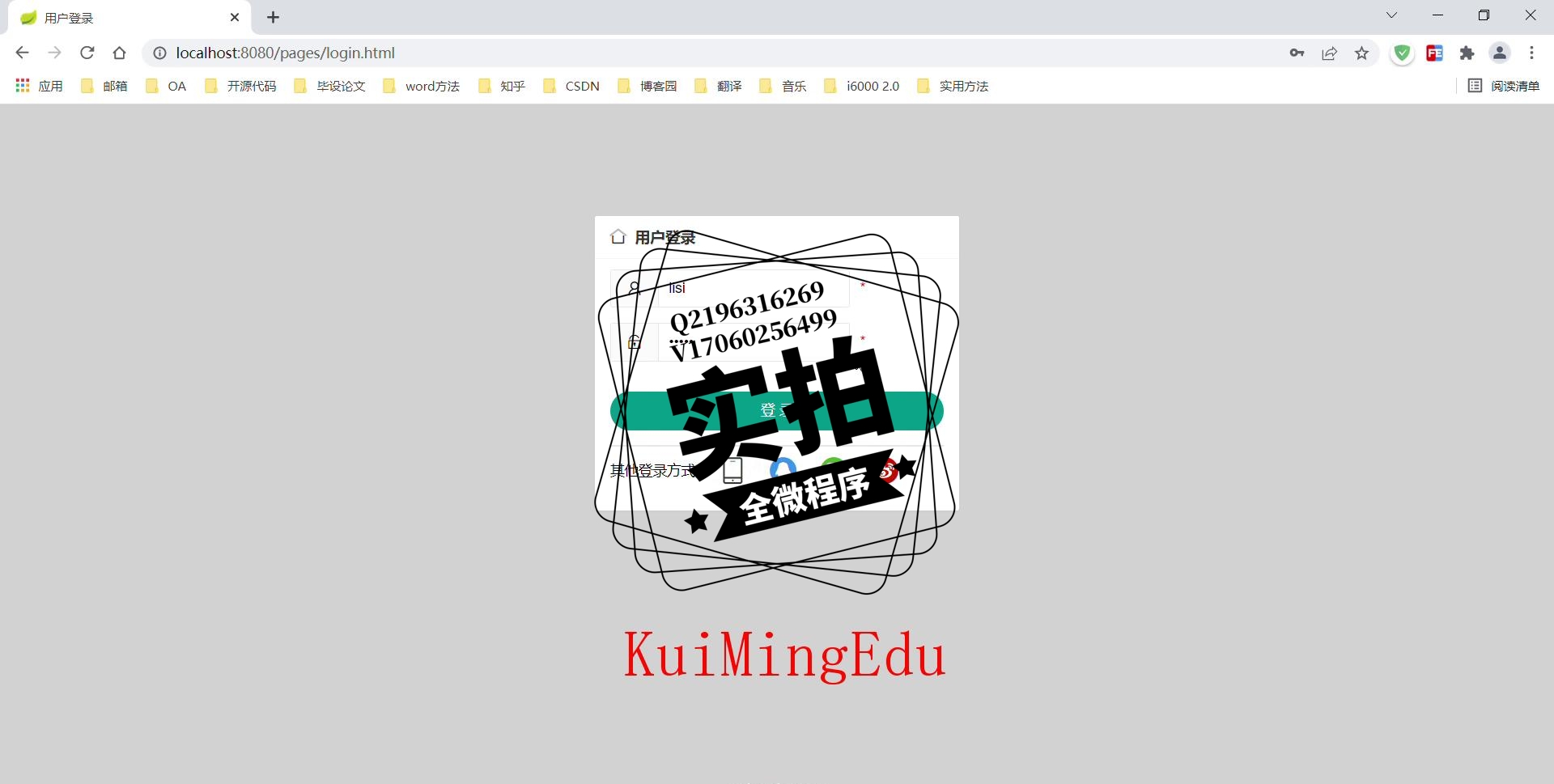Open red FE extension icon

point(1434,53)
